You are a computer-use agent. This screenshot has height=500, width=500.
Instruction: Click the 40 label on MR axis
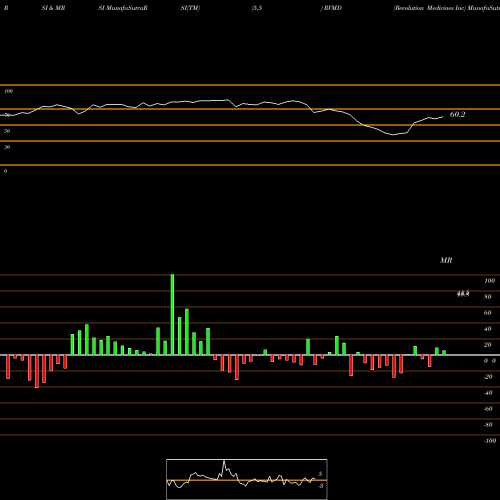coord(488,329)
